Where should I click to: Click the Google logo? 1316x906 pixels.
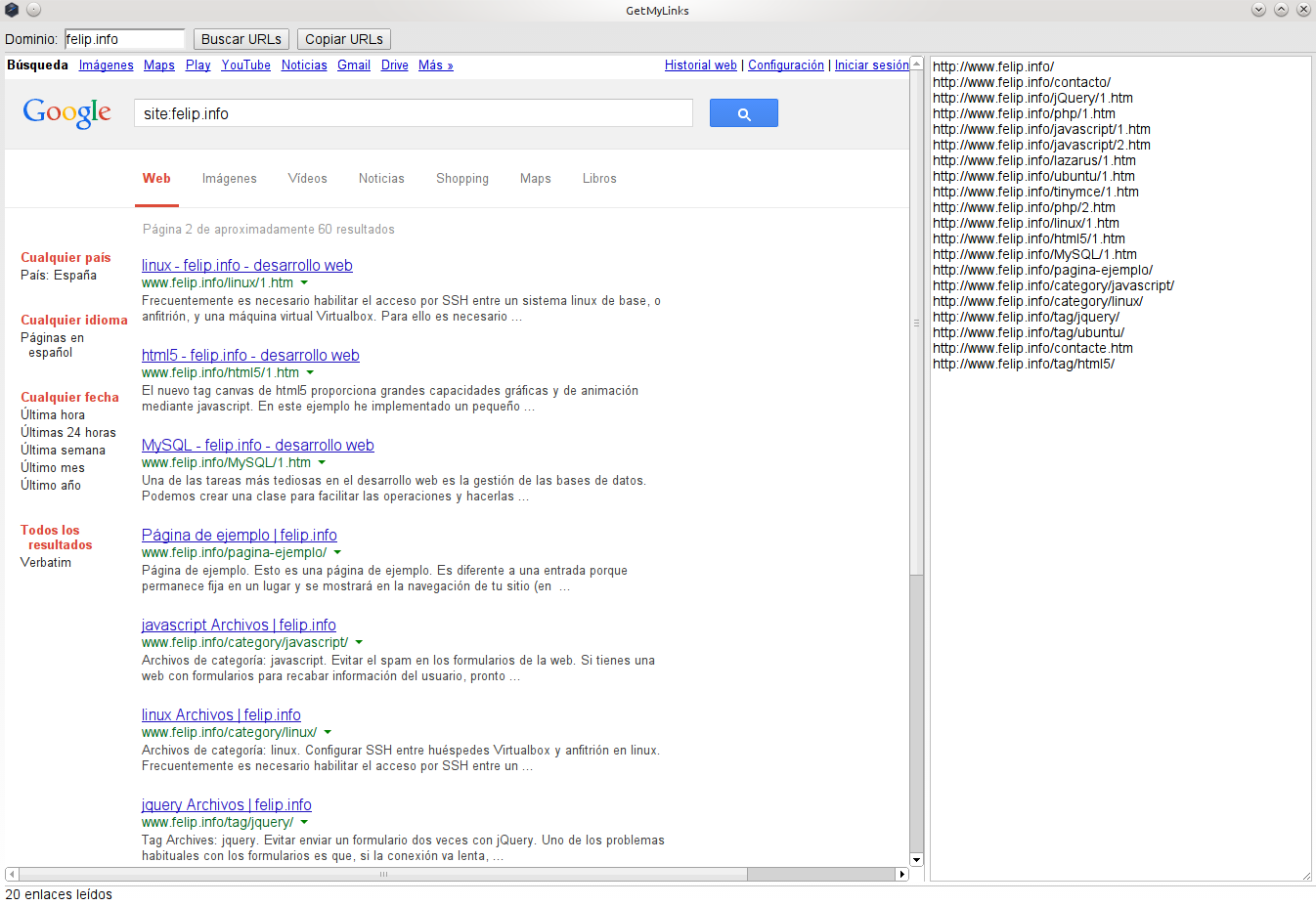67,113
